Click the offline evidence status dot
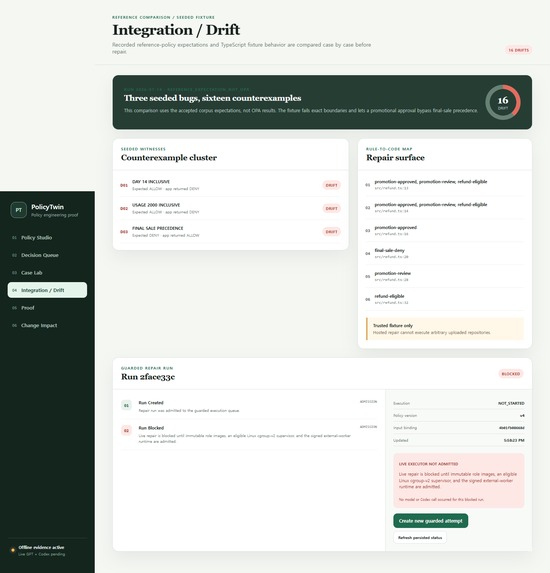550x573 pixels. tap(13, 550)
